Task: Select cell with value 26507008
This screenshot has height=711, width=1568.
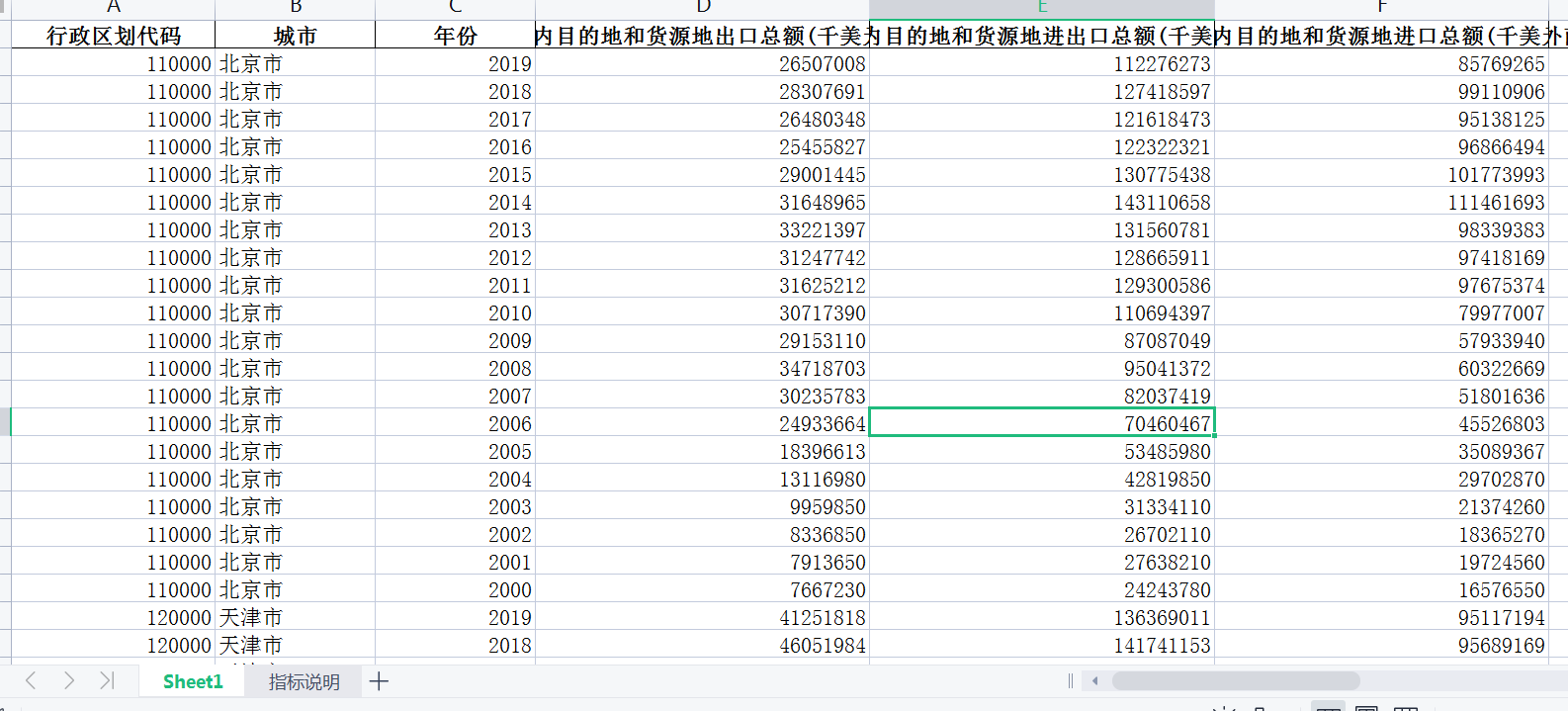Action: [702, 63]
